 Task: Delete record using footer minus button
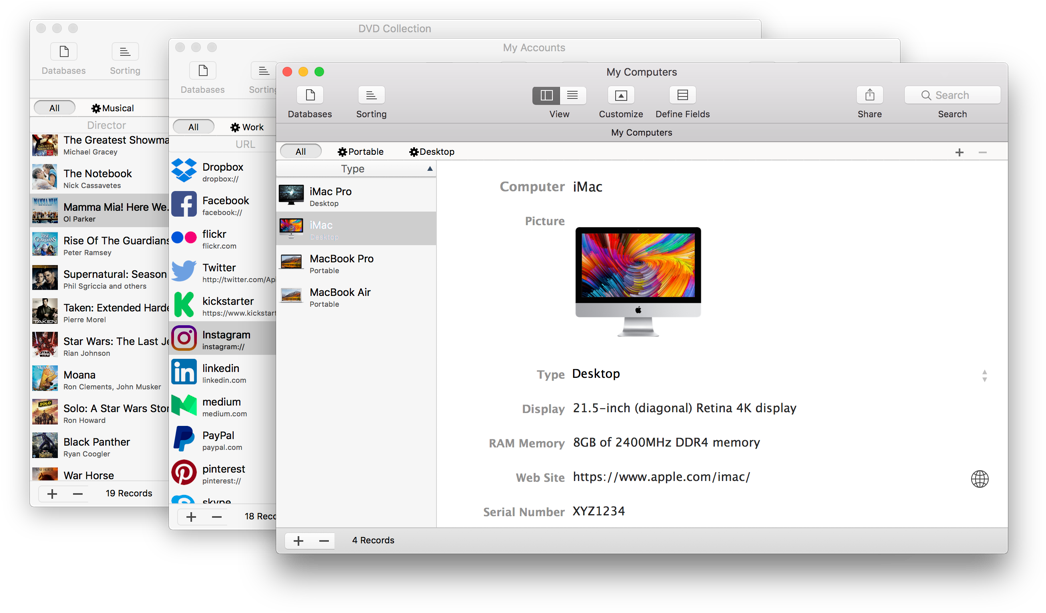pos(324,541)
